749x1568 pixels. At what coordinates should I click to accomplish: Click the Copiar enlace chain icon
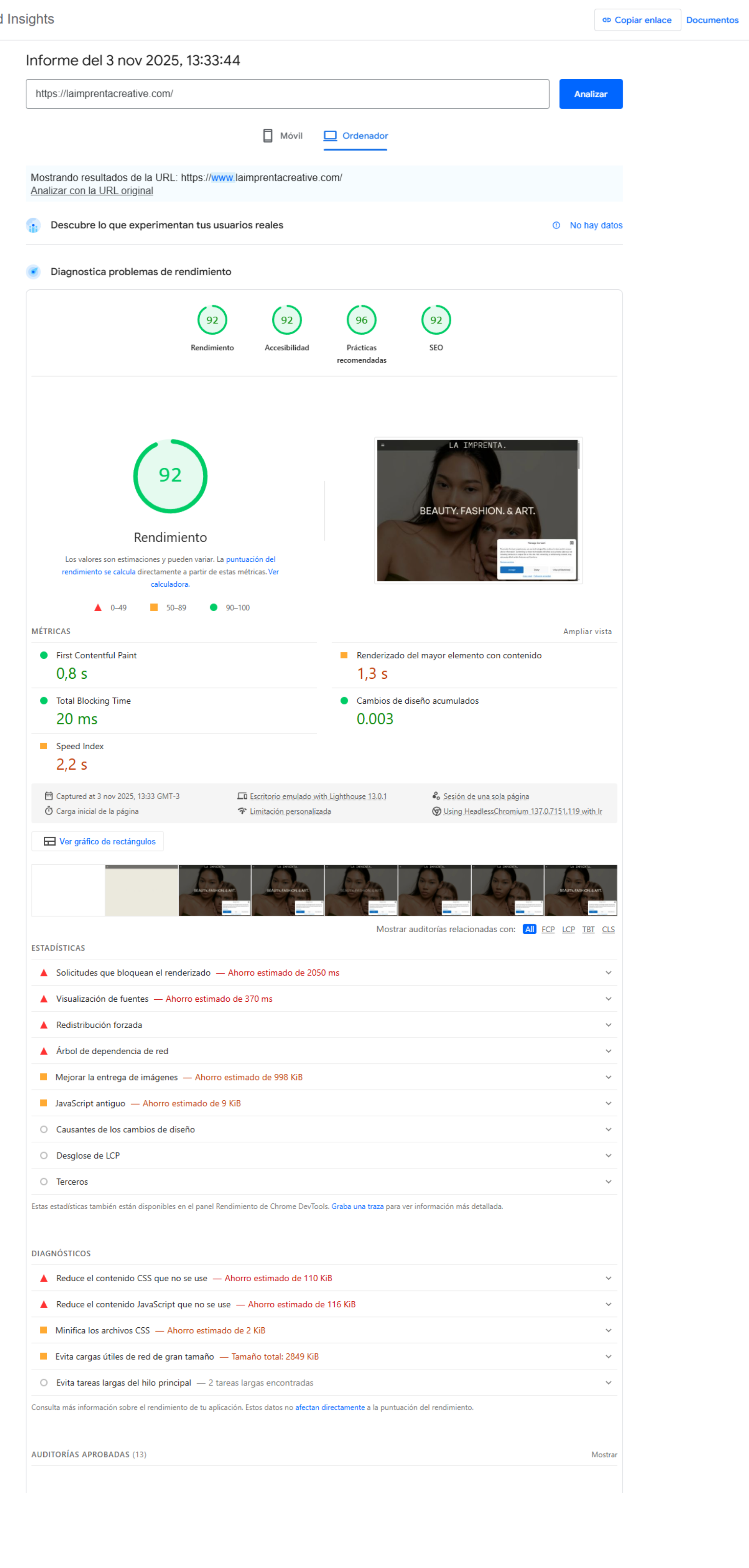pyautogui.click(x=607, y=20)
